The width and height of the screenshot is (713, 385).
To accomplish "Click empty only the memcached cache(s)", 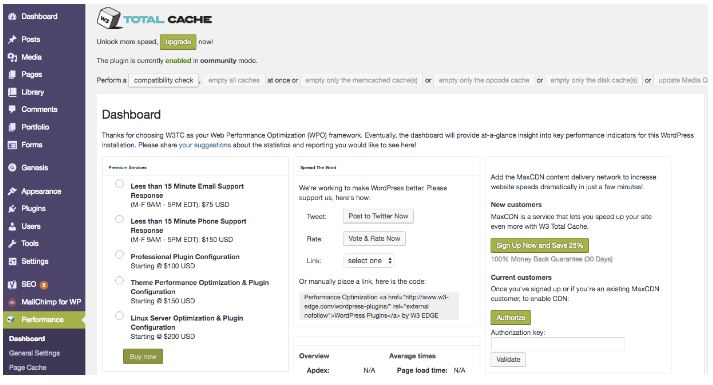I will [x=361, y=80].
